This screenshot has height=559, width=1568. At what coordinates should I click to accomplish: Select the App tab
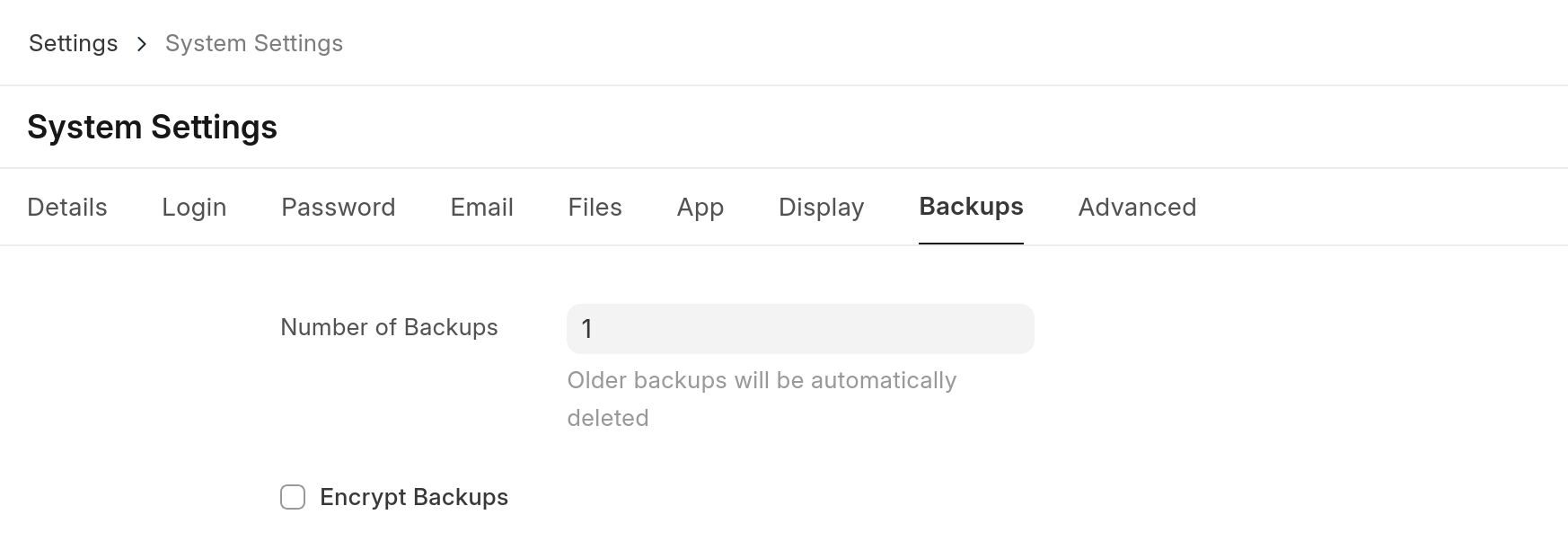pos(700,207)
